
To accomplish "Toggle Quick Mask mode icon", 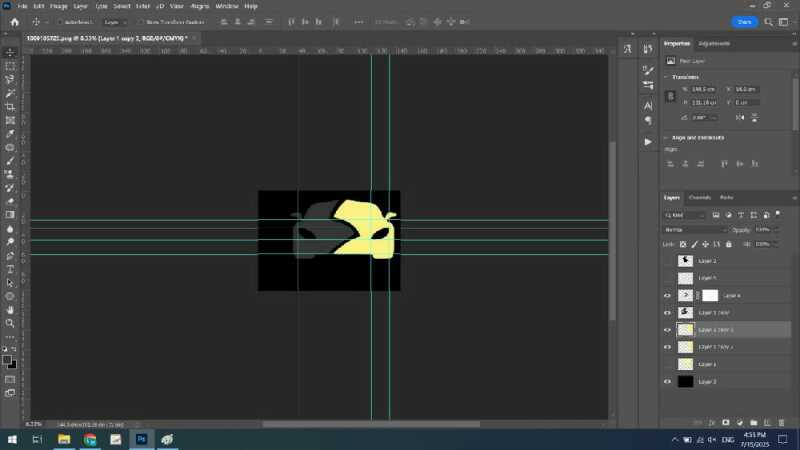I will pos(10,380).
